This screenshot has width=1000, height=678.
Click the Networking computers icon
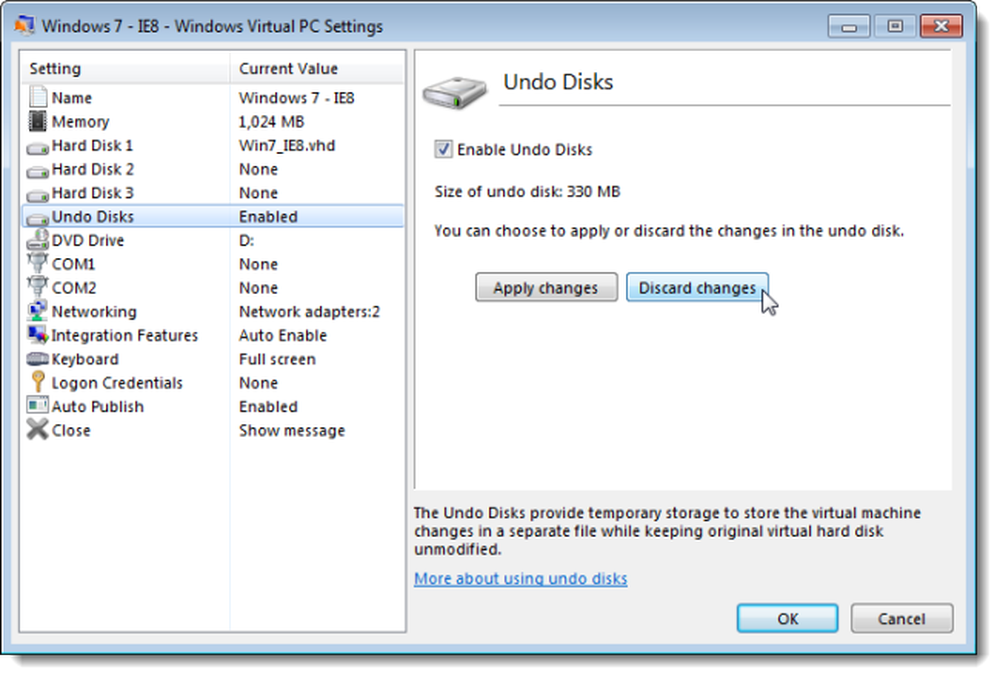tap(38, 311)
